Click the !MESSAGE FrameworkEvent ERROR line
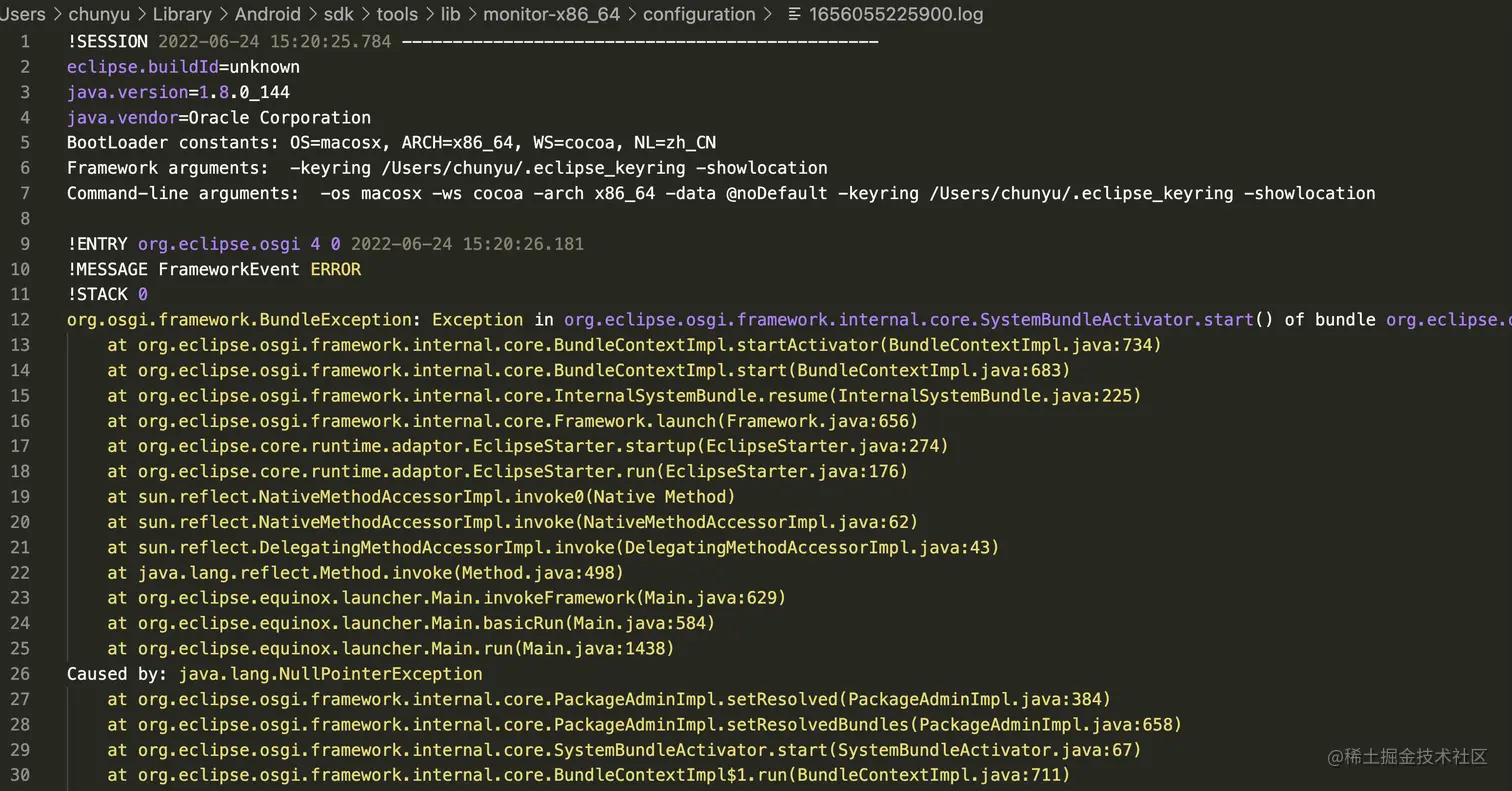This screenshot has height=791, width=1512. tap(214, 269)
